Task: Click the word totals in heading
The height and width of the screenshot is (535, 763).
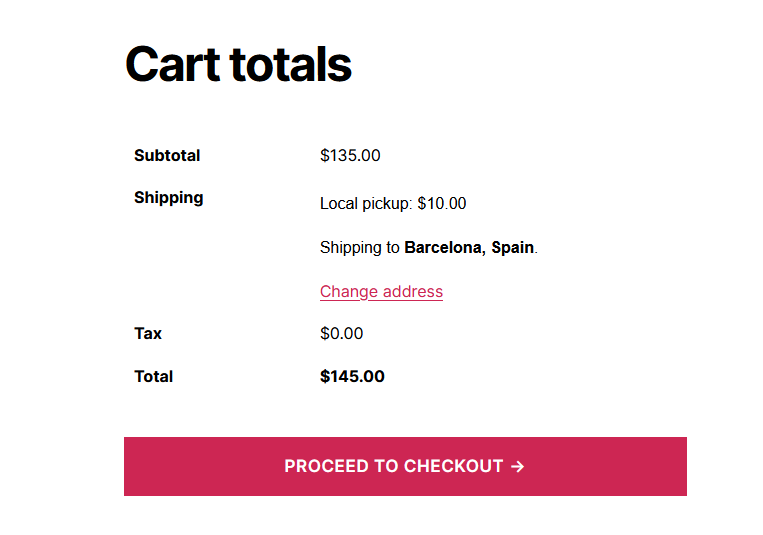Action: (291, 64)
